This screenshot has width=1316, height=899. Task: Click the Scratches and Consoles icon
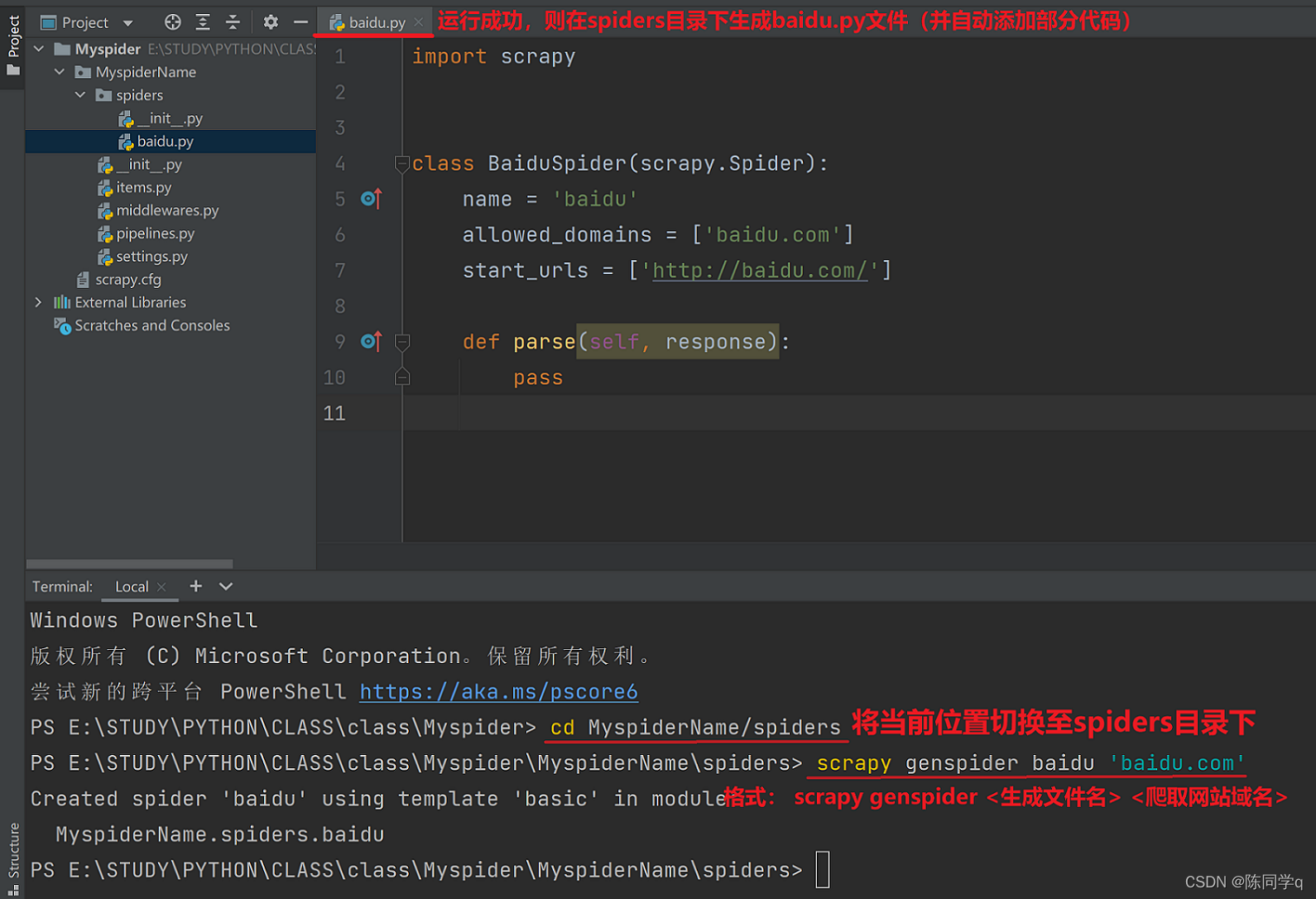[x=62, y=325]
